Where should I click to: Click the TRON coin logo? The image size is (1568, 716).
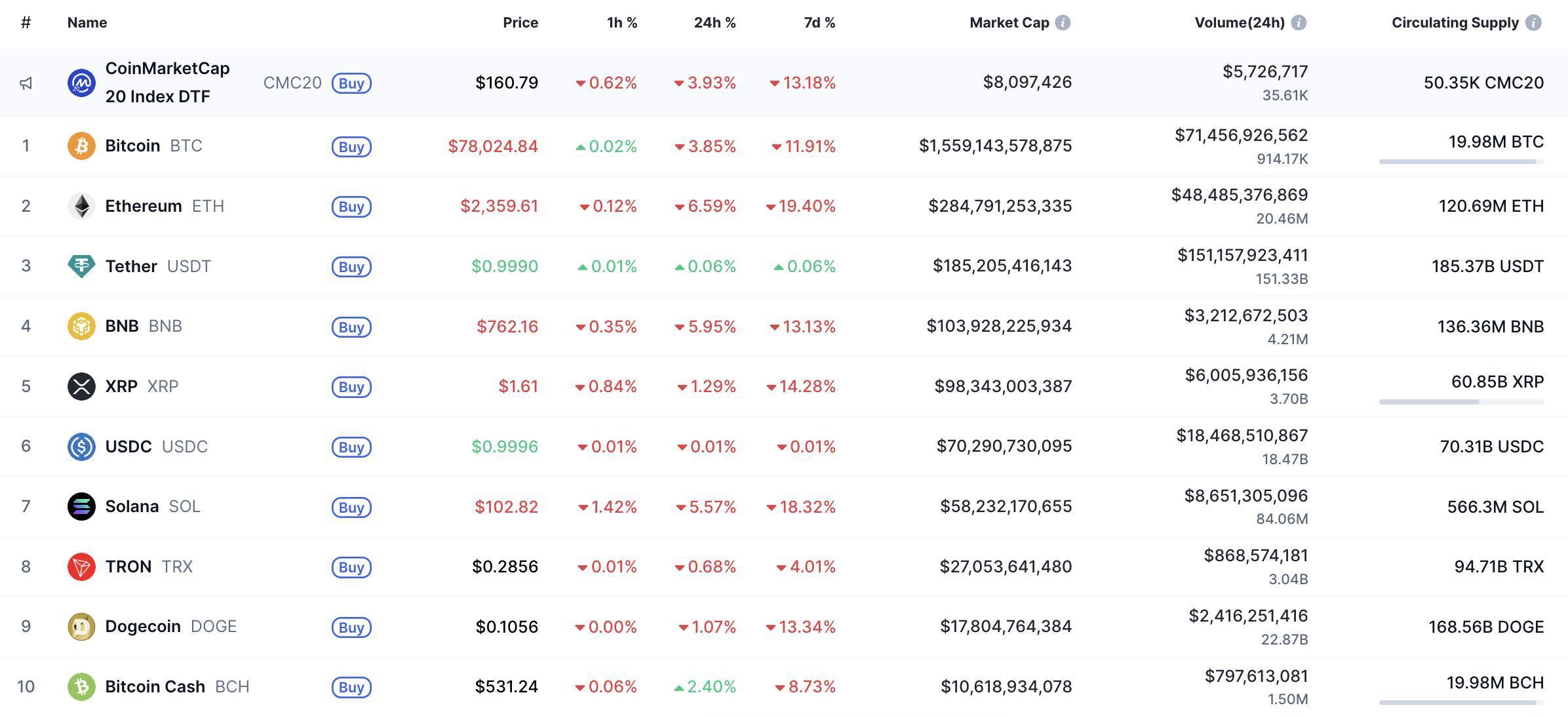(81, 567)
